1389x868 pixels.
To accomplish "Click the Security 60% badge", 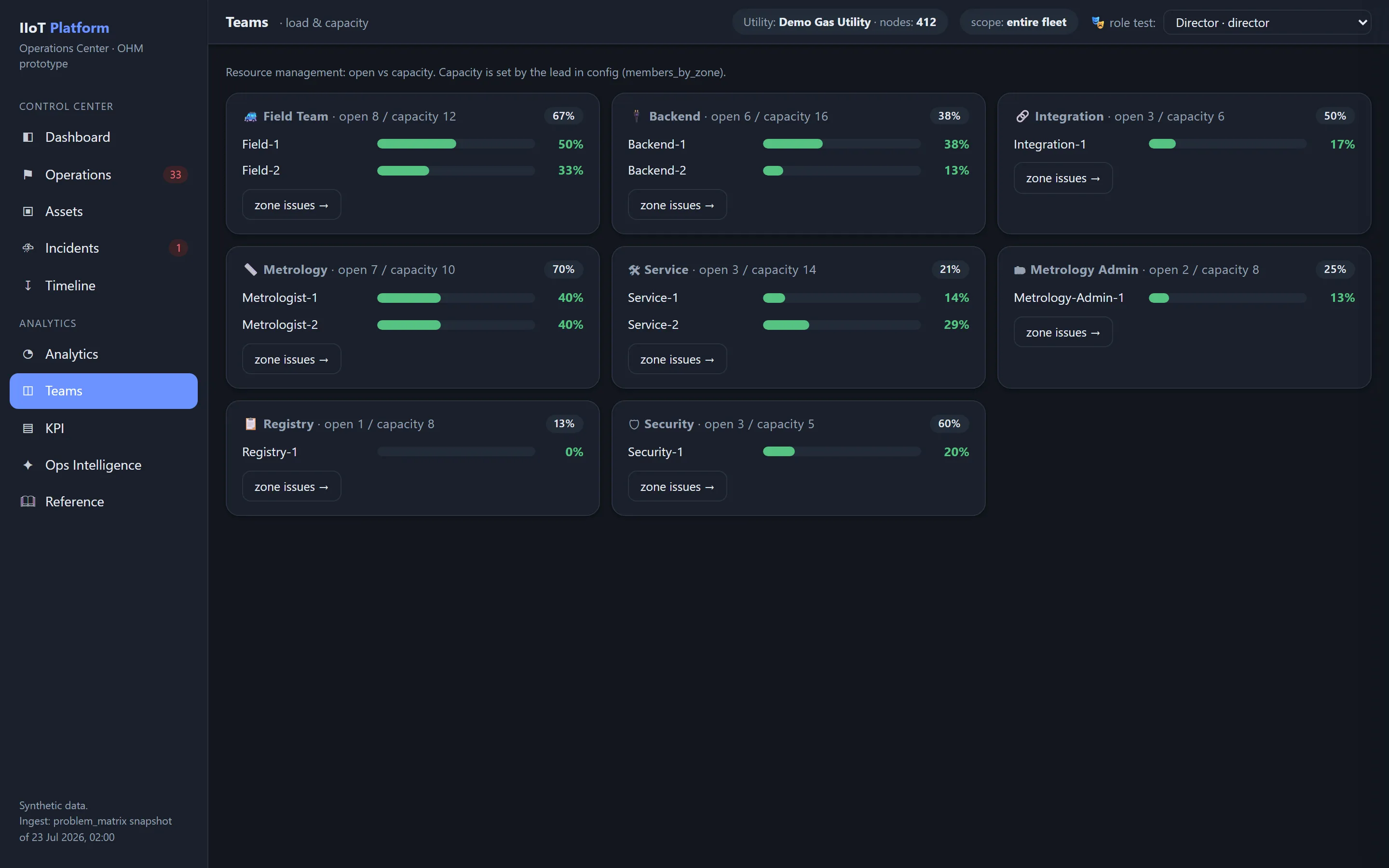I will (x=949, y=424).
